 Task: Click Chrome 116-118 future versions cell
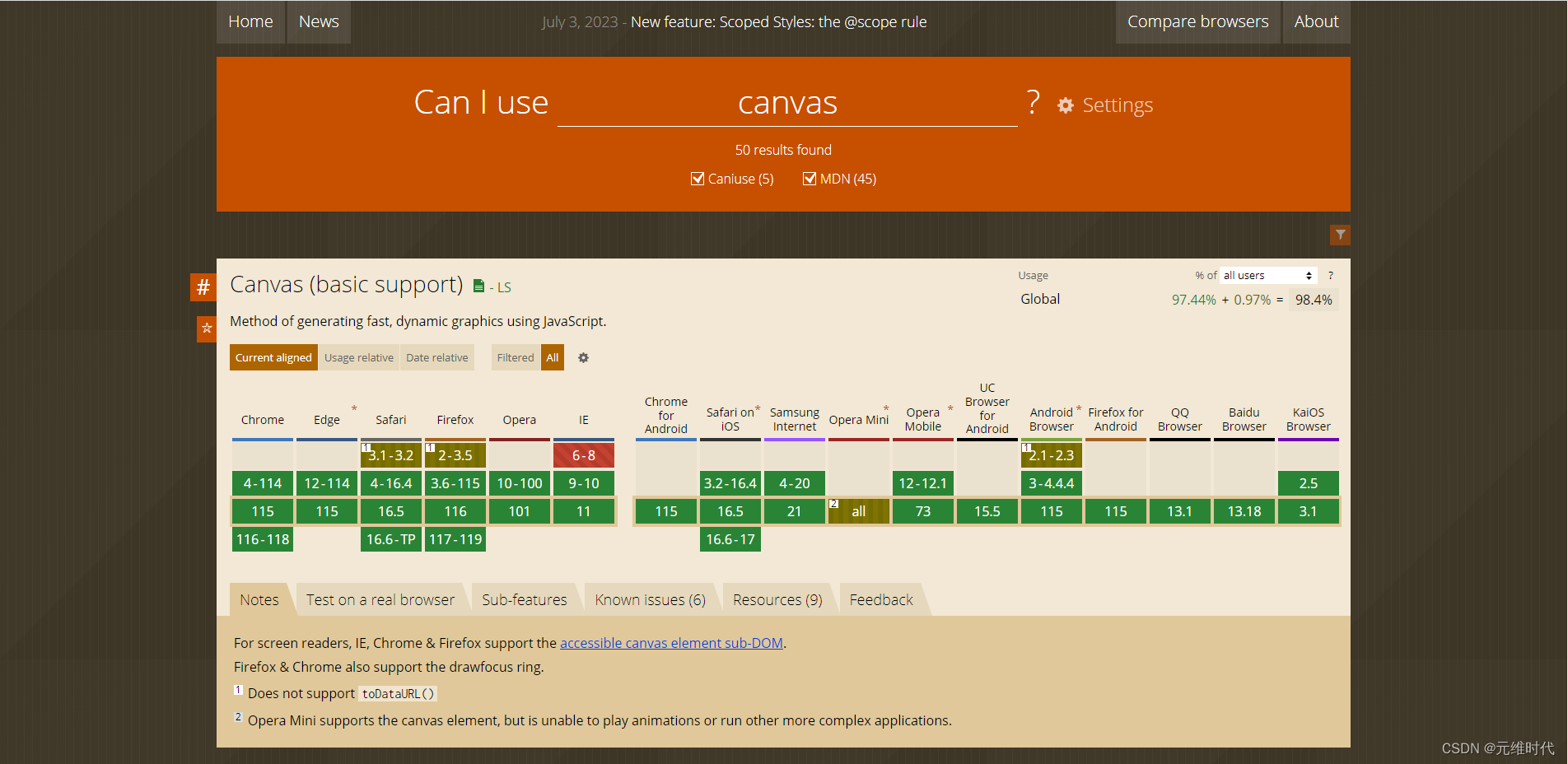click(263, 539)
